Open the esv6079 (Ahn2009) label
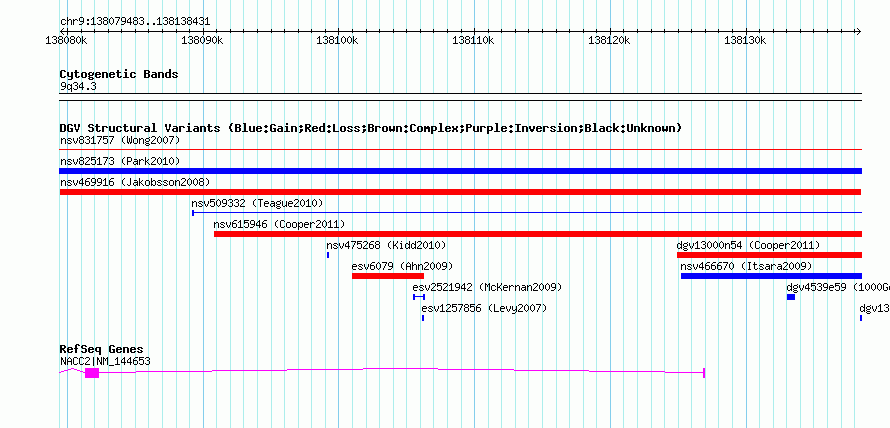The image size is (890, 428). pyautogui.click(x=402, y=266)
